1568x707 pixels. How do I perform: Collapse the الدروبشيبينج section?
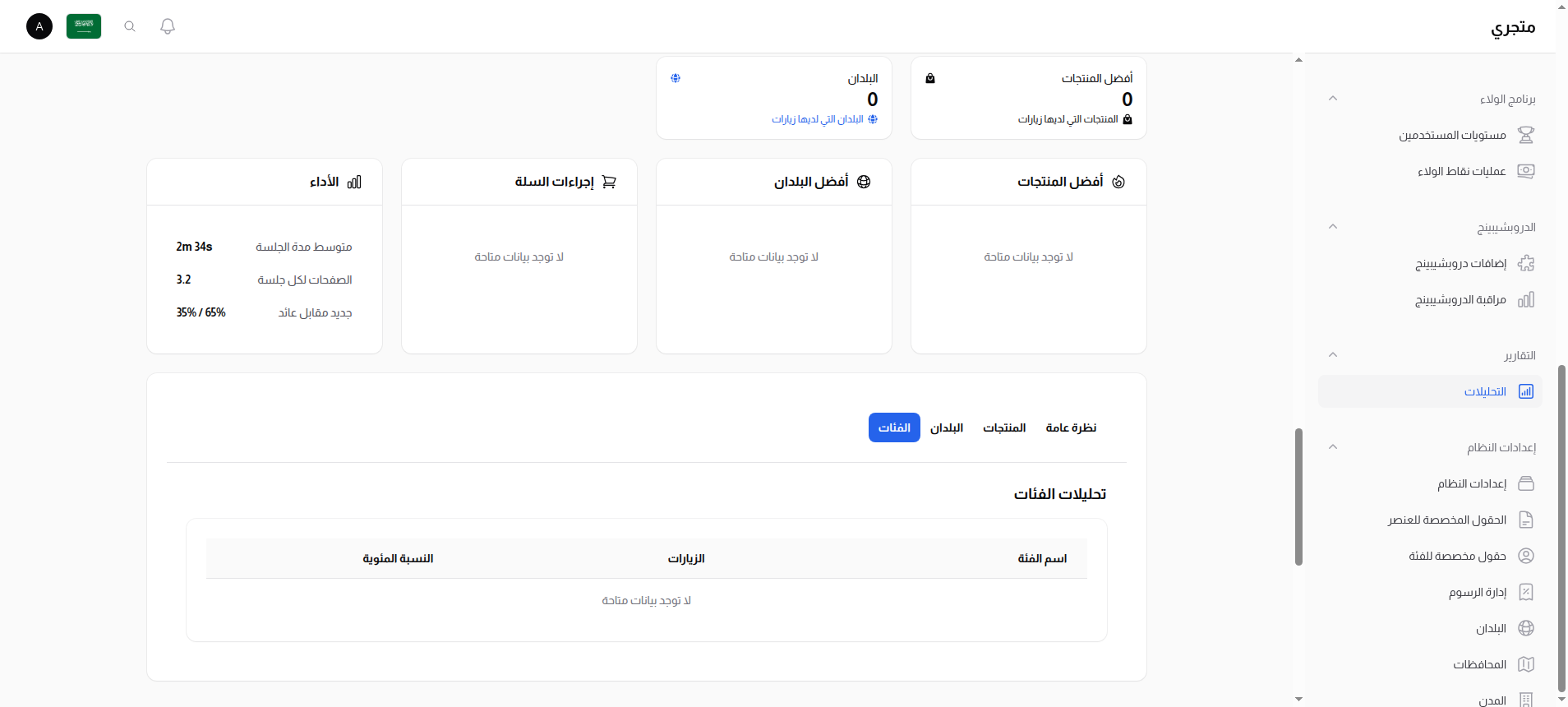[x=1333, y=227]
